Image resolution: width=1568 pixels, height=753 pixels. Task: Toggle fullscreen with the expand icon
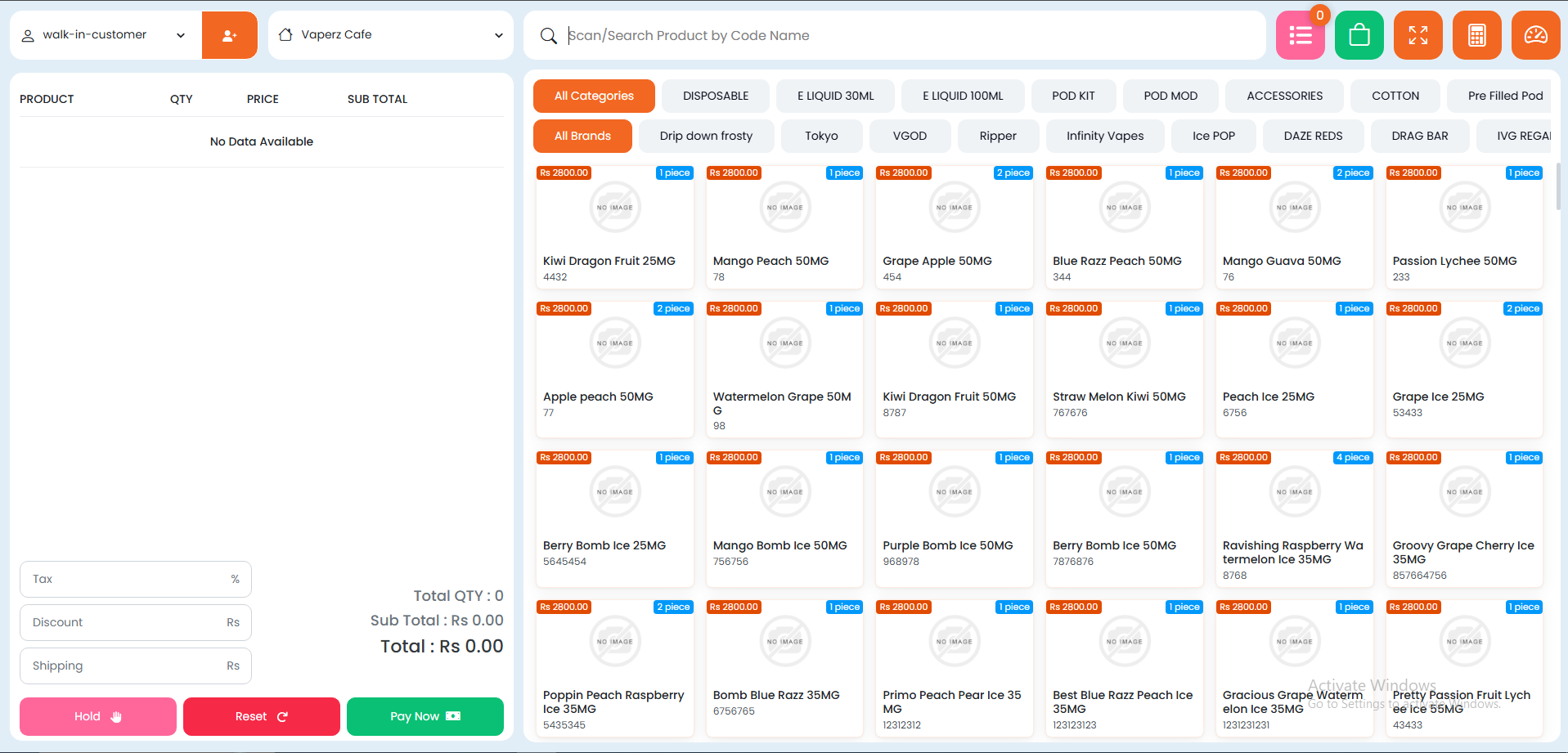(1418, 35)
